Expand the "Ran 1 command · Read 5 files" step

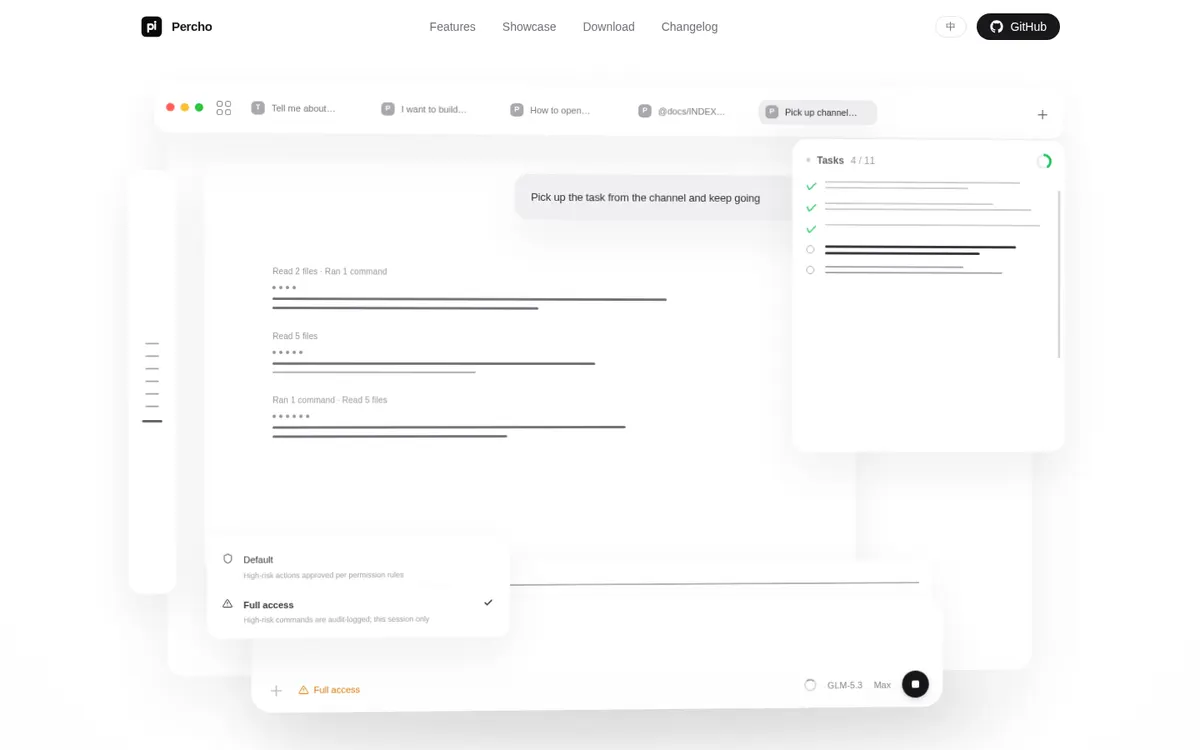point(329,400)
